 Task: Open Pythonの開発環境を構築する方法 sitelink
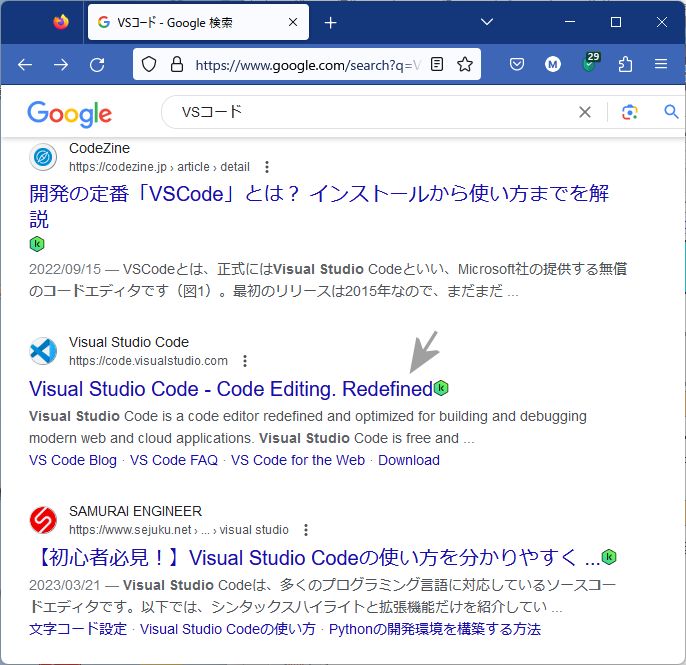click(x=435, y=629)
